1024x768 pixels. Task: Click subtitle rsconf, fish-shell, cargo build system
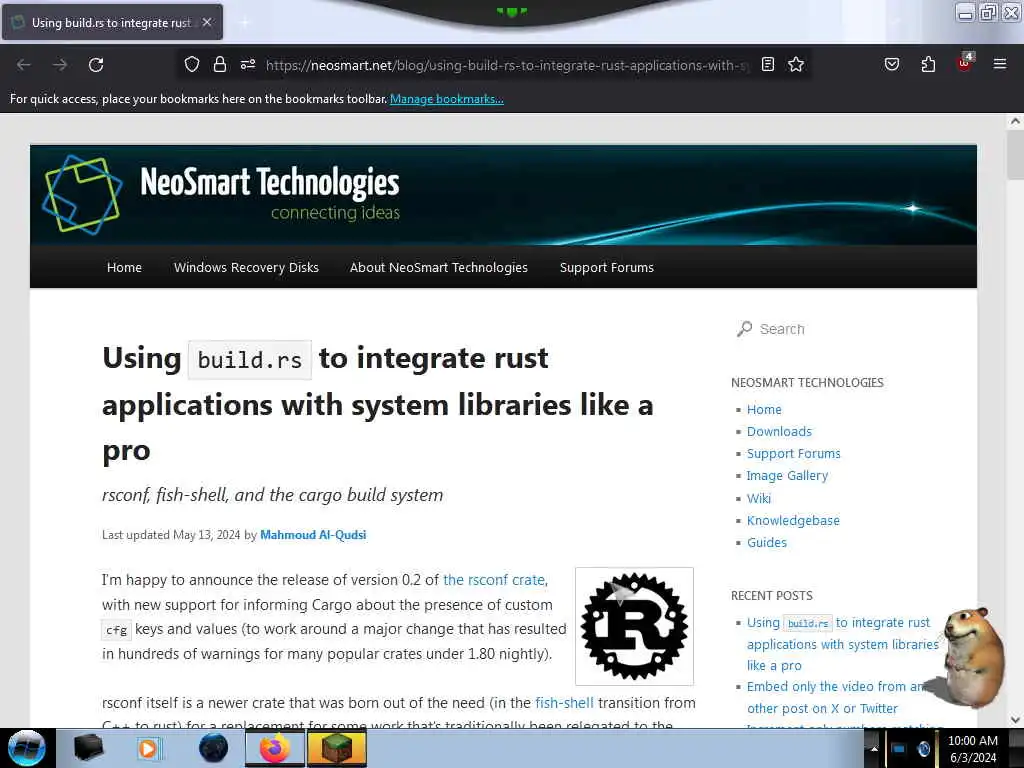coord(272,495)
